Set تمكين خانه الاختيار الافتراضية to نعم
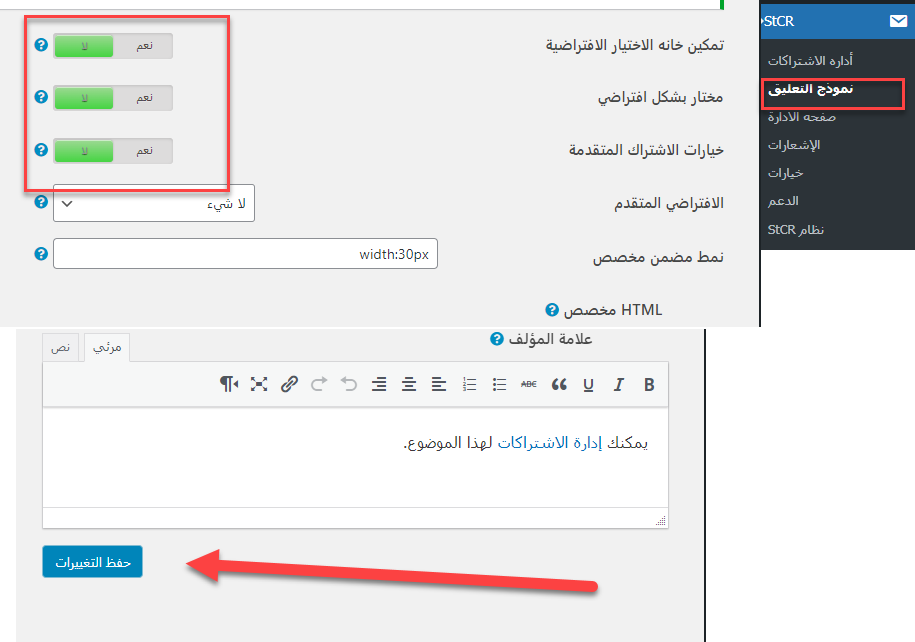Viewport: 915px width, 642px height. point(144,46)
